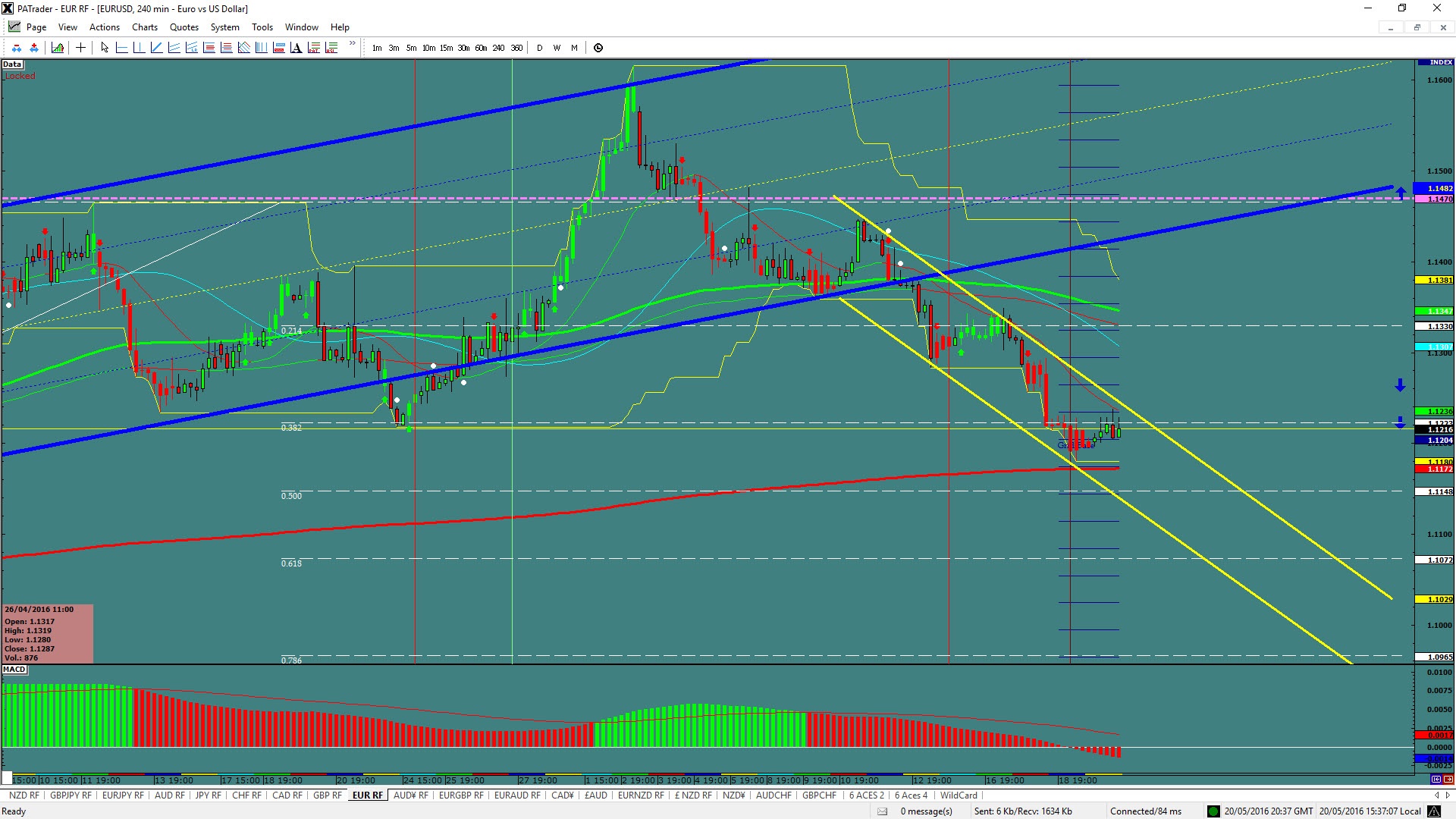
Task: Select the diagonal fan lines tool
Action: tap(243, 48)
